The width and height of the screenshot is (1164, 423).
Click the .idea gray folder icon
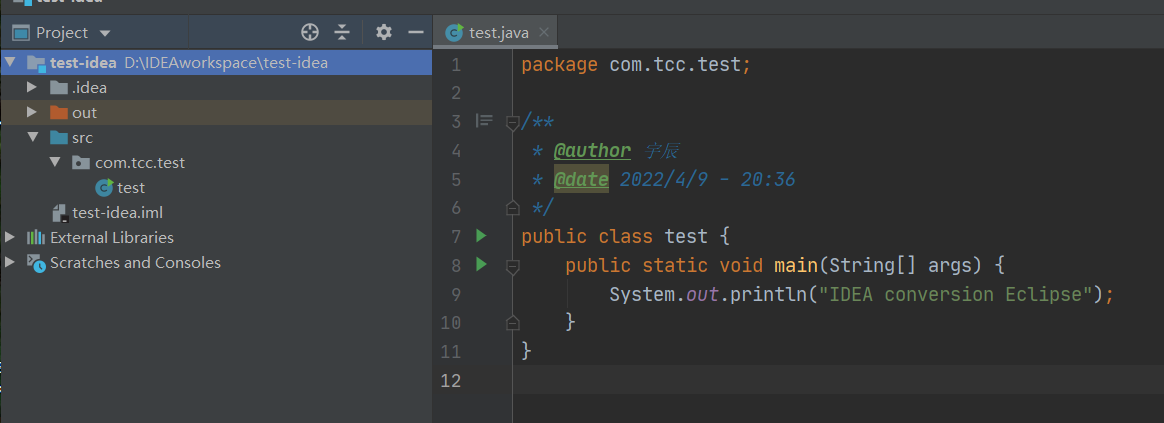(x=59, y=88)
